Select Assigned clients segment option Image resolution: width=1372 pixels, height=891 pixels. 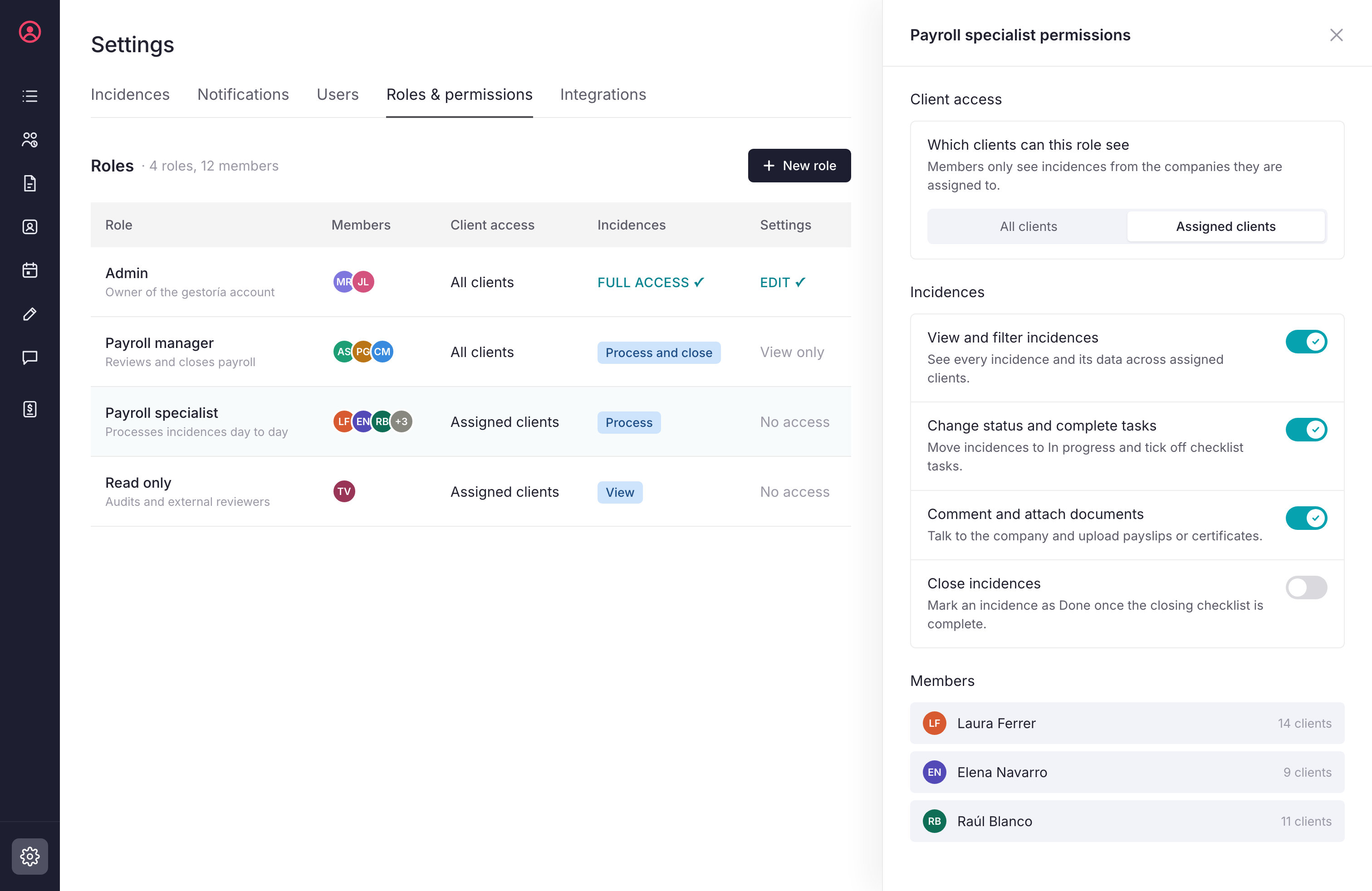1225,226
